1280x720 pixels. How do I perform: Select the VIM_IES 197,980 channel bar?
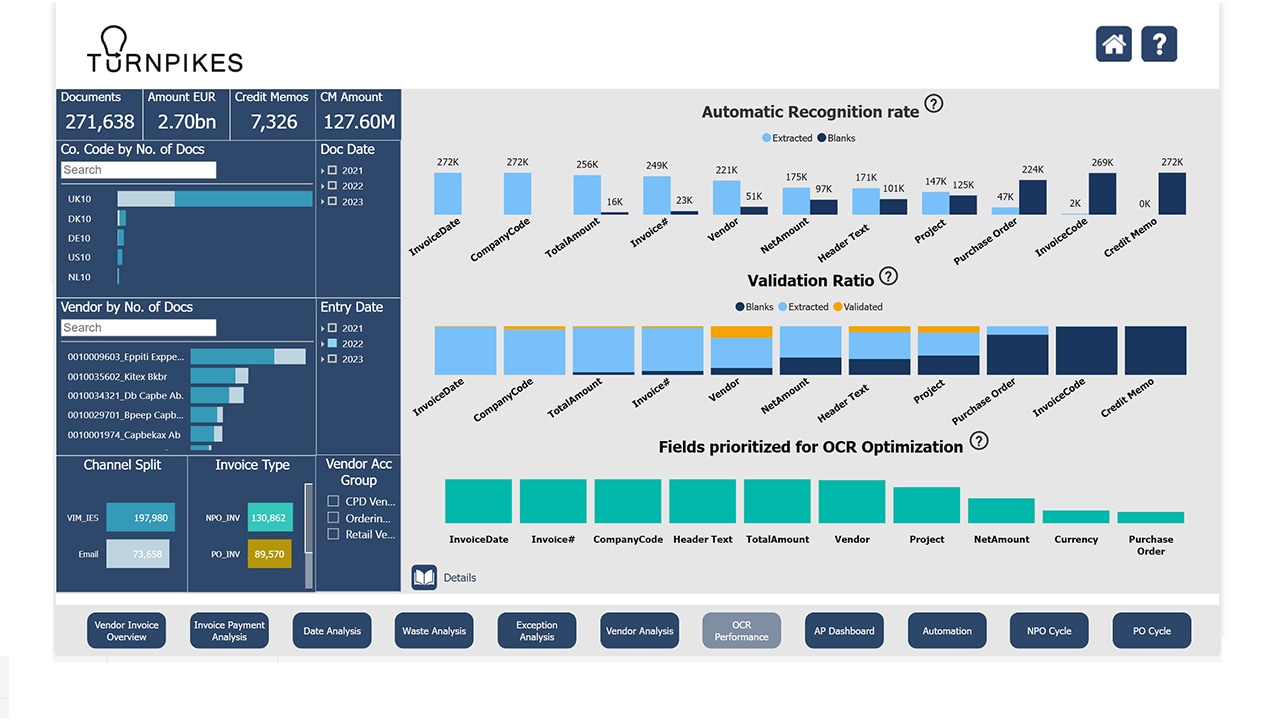pyautogui.click(x=139, y=518)
